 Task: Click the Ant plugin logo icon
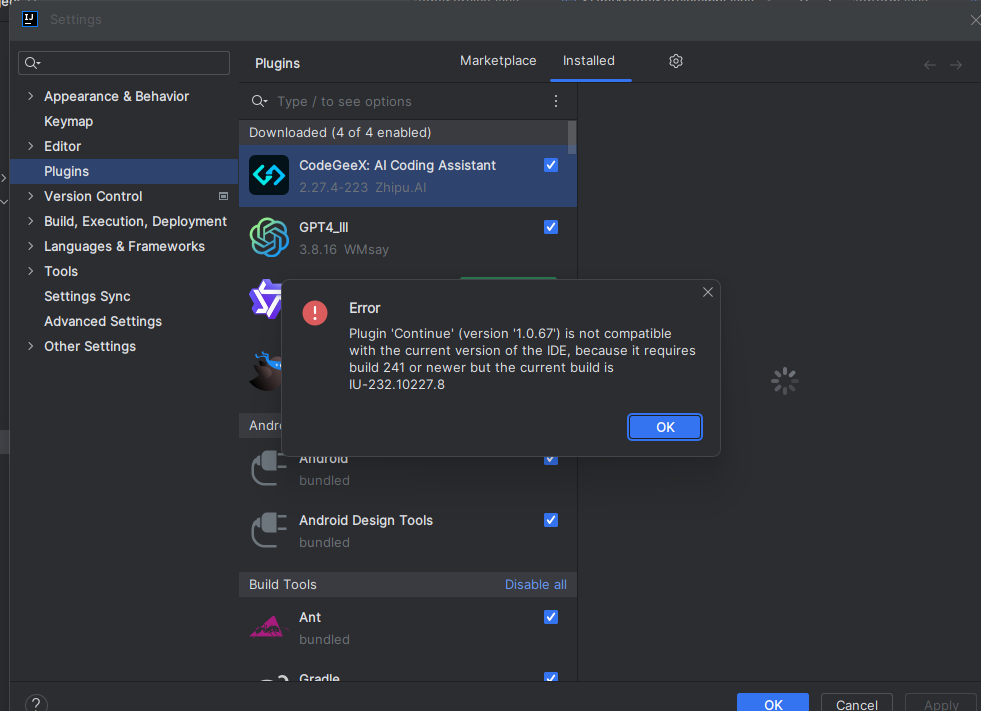(269, 627)
